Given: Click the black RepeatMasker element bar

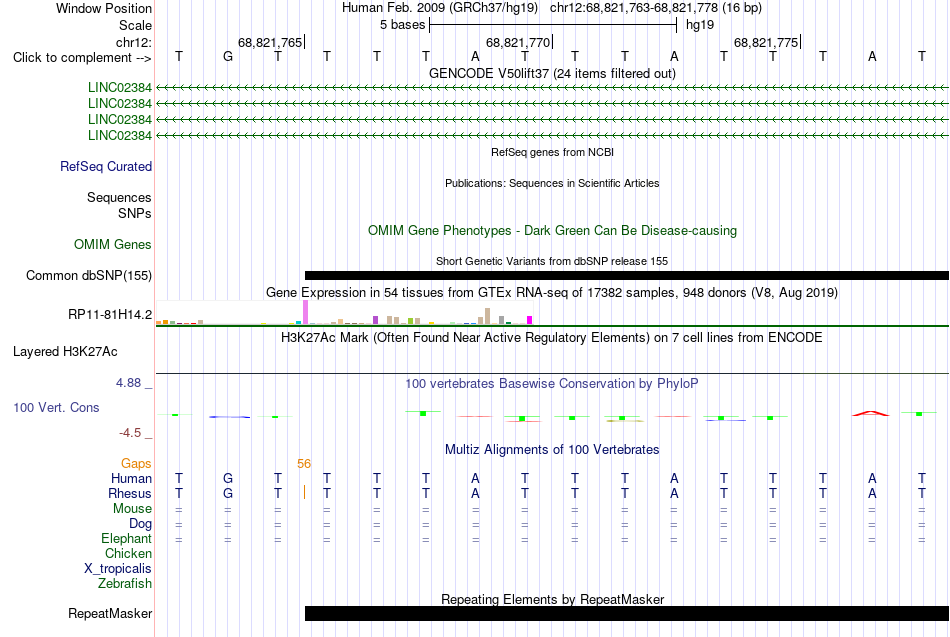Looking at the screenshot, I should pyautogui.click(x=627, y=613).
